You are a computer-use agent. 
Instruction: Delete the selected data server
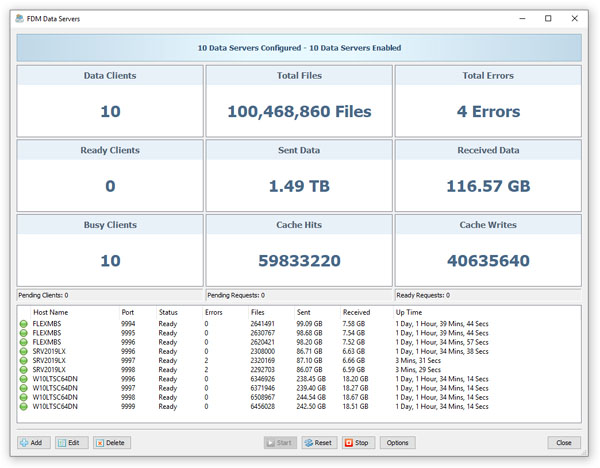(112, 443)
